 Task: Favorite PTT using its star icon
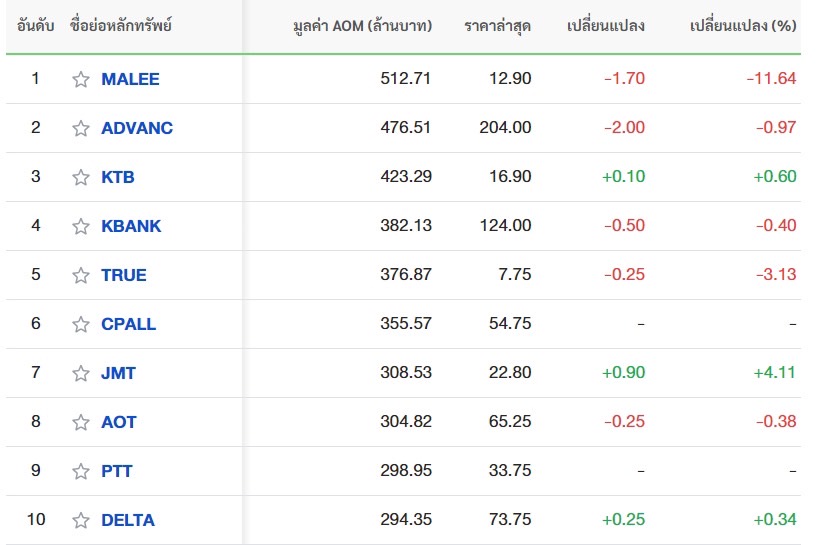(x=80, y=471)
